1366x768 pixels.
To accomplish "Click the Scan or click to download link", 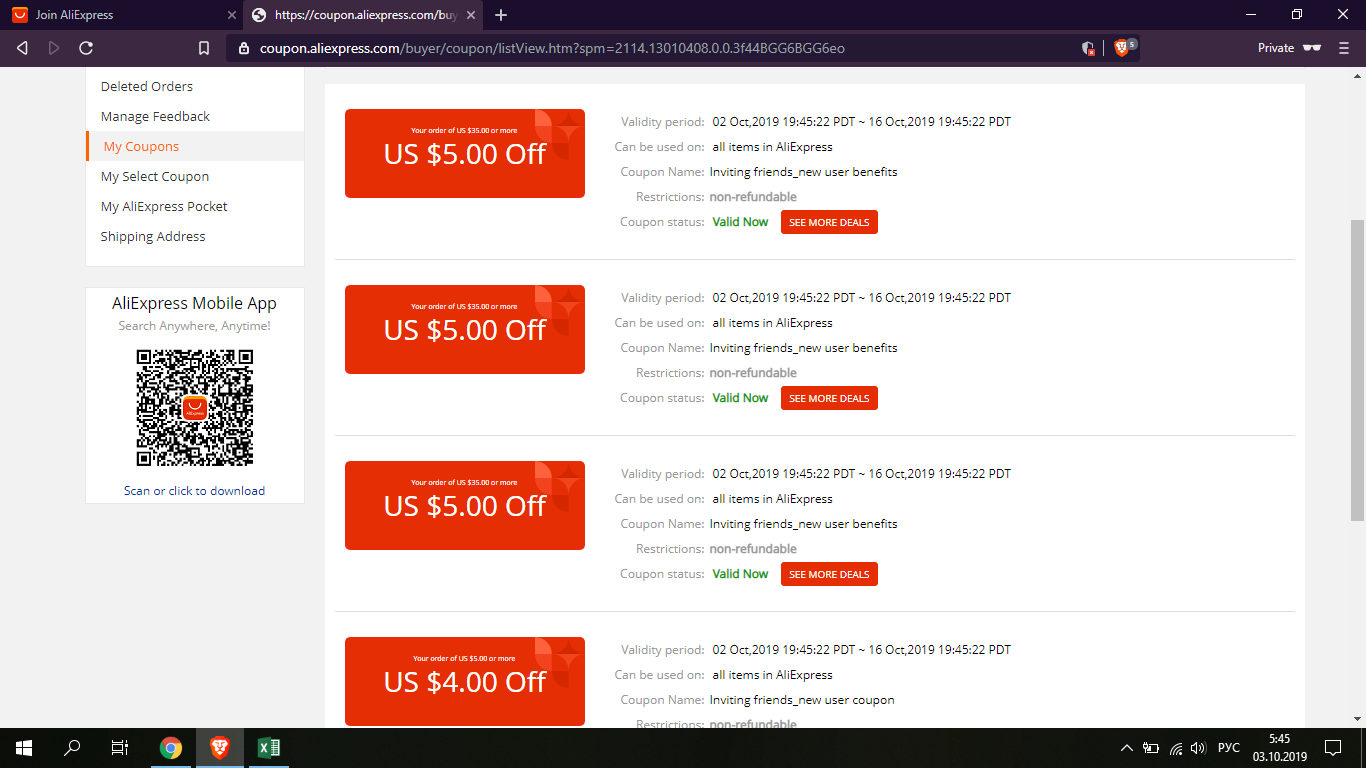I will (195, 491).
